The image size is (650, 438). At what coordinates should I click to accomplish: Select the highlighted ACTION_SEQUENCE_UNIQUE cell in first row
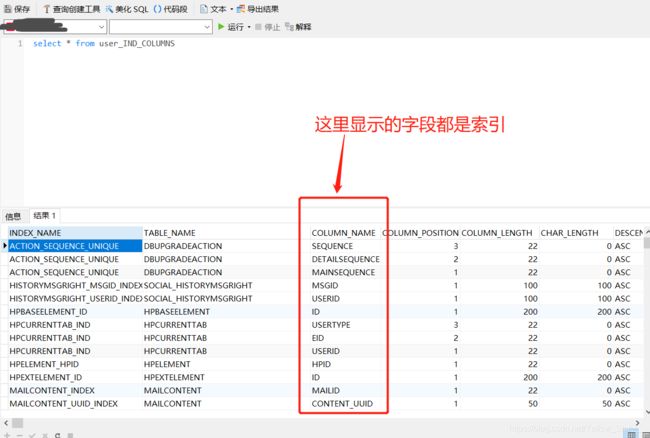(x=75, y=246)
